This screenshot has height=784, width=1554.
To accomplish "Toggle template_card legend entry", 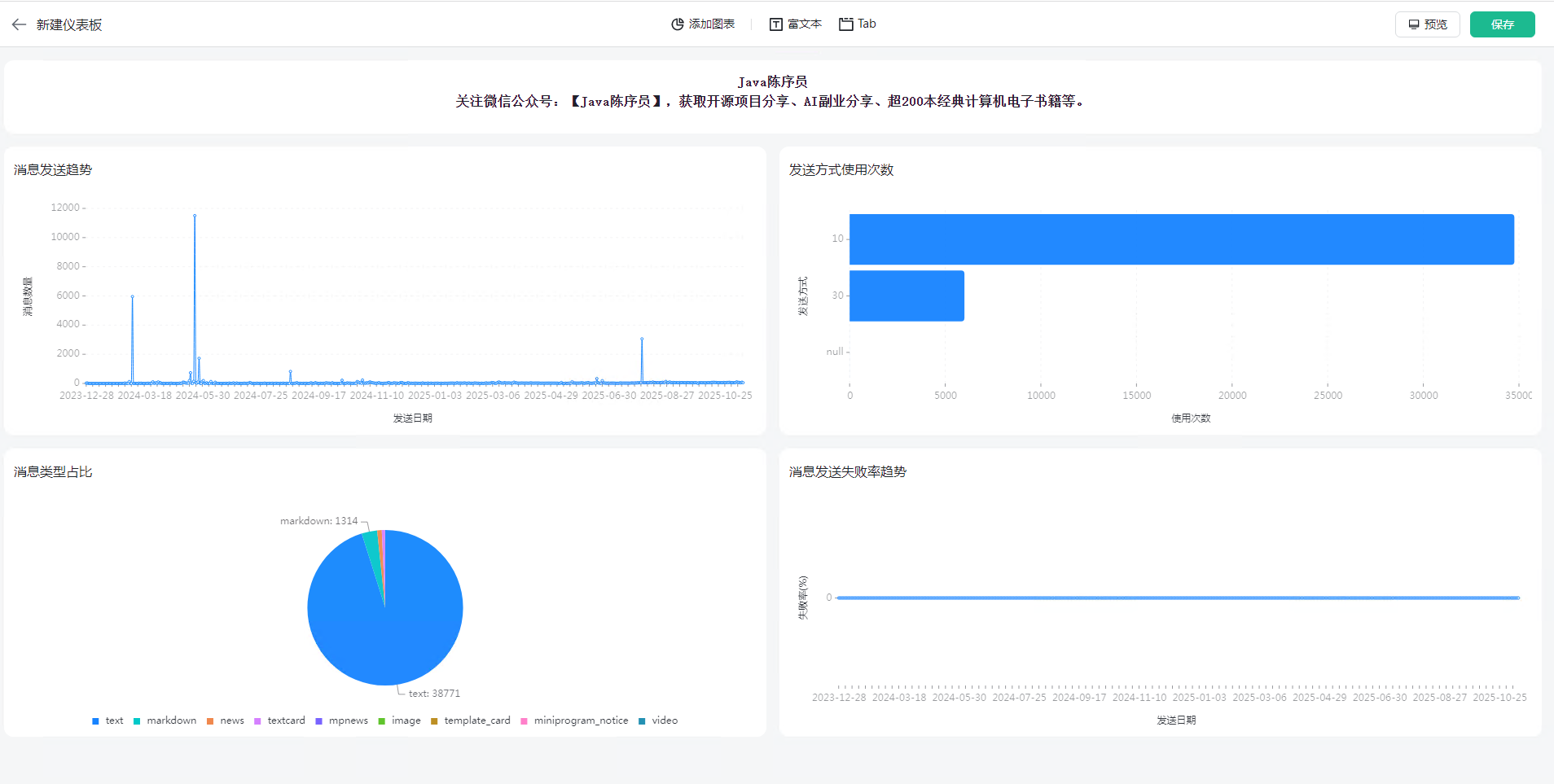I will (470, 720).
